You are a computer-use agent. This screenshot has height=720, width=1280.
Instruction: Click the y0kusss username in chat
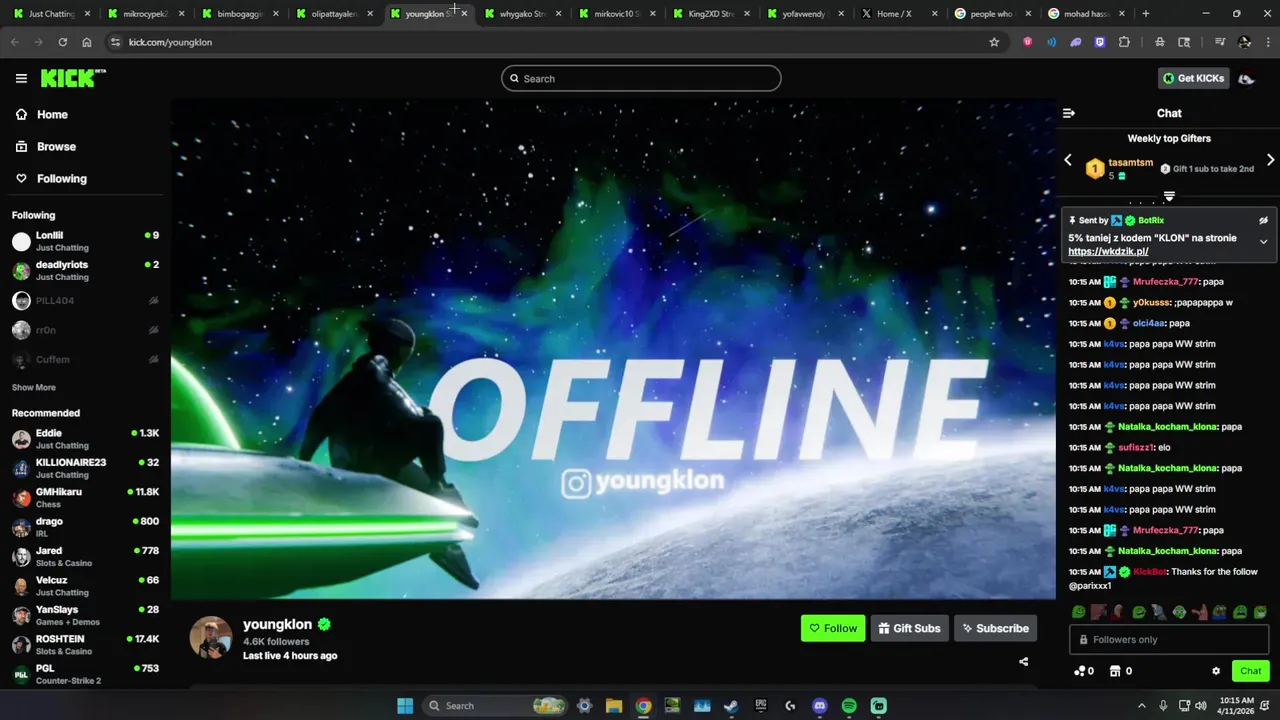pyautogui.click(x=1153, y=302)
